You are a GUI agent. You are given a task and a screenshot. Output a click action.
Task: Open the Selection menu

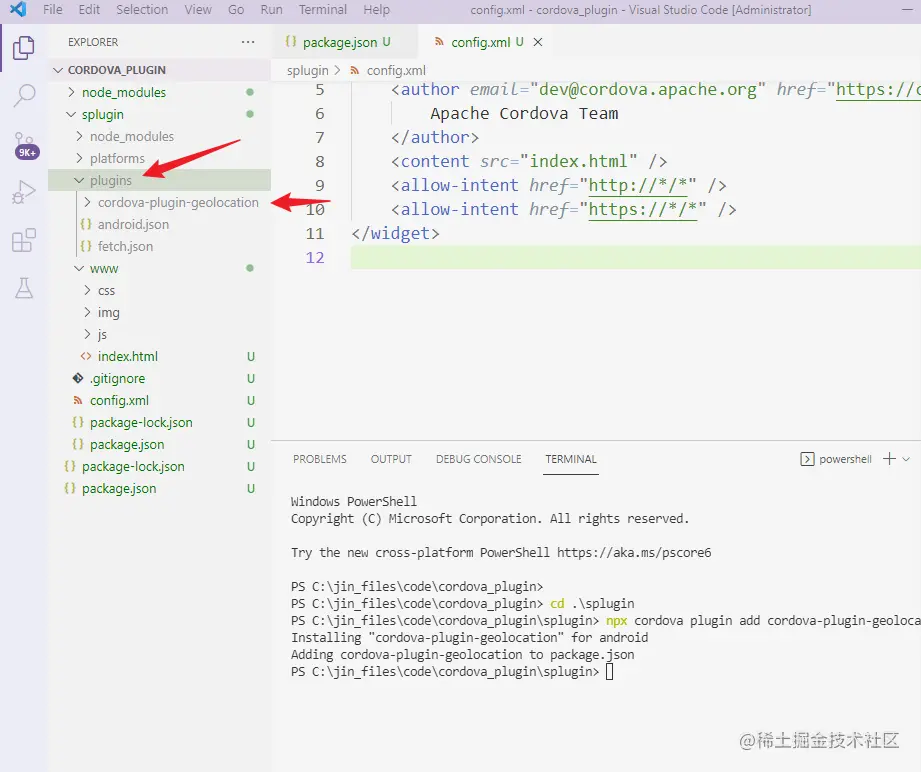click(142, 10)
